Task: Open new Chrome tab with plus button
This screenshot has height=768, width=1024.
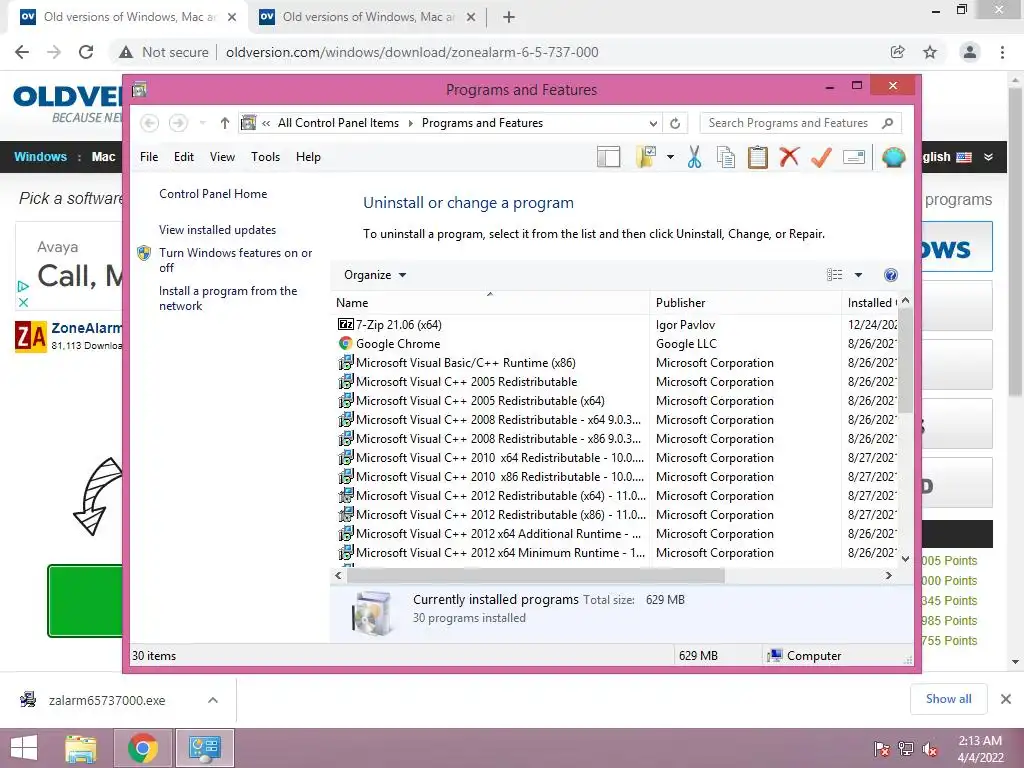Action: (509, 18)
